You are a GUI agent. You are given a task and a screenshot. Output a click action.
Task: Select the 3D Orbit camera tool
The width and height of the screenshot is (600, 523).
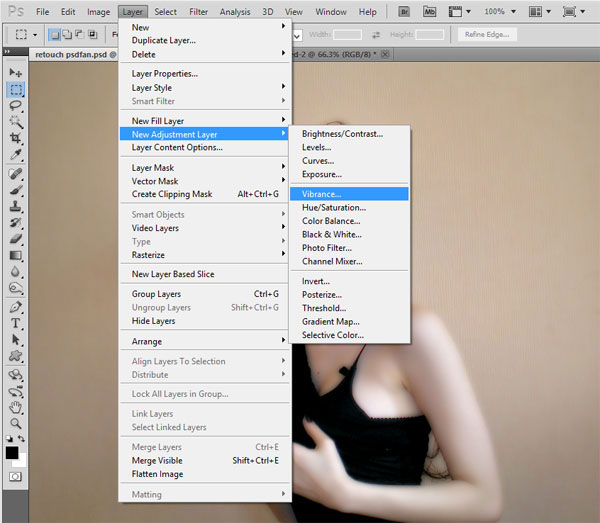(15, 391)
